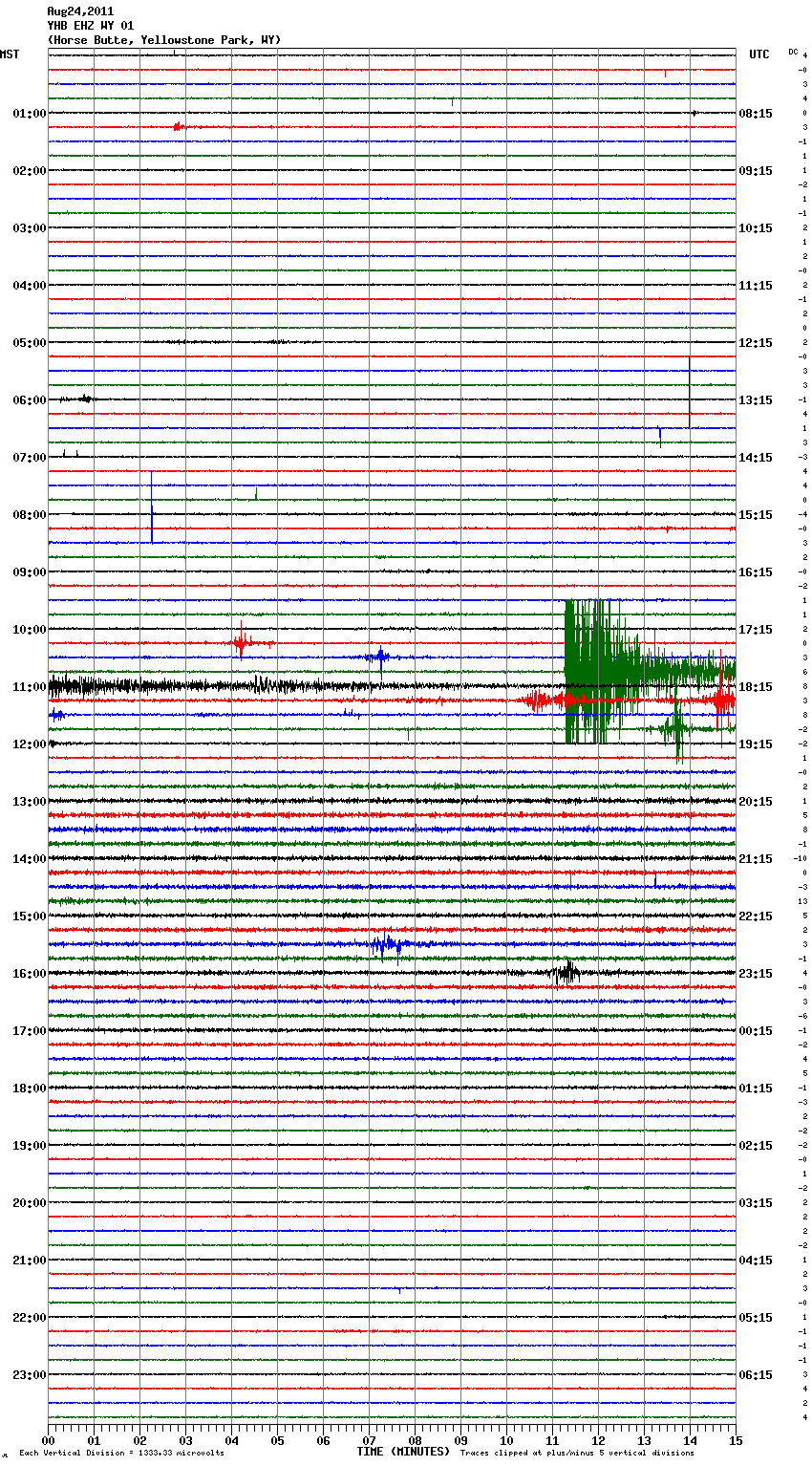The width and height of the screenshot is (812, 1466).
Task: Click the tall black spike near 13:15 UTC
Action: pyautogui.click(x=690, y=392)
